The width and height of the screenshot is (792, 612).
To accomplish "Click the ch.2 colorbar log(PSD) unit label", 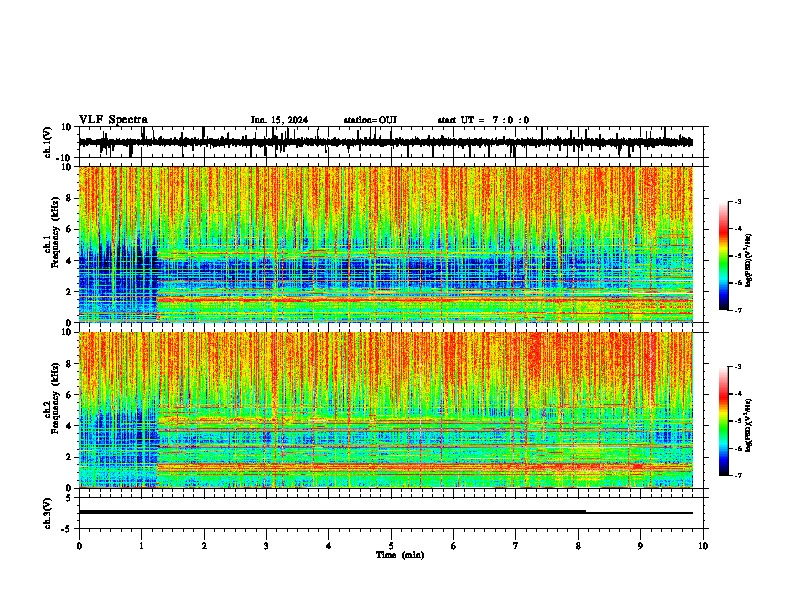I will (748, 425).
